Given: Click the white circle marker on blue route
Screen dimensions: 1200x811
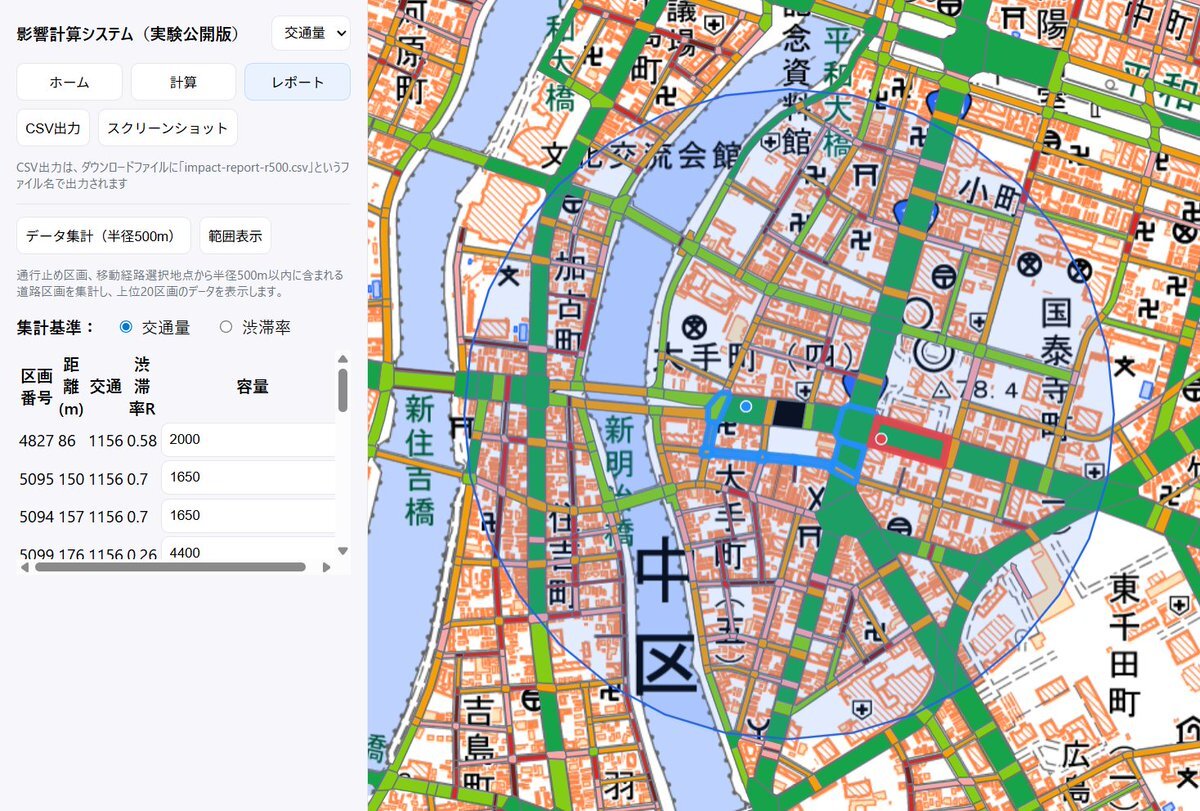Looking at the screenshot, I should tap(745, 407).
